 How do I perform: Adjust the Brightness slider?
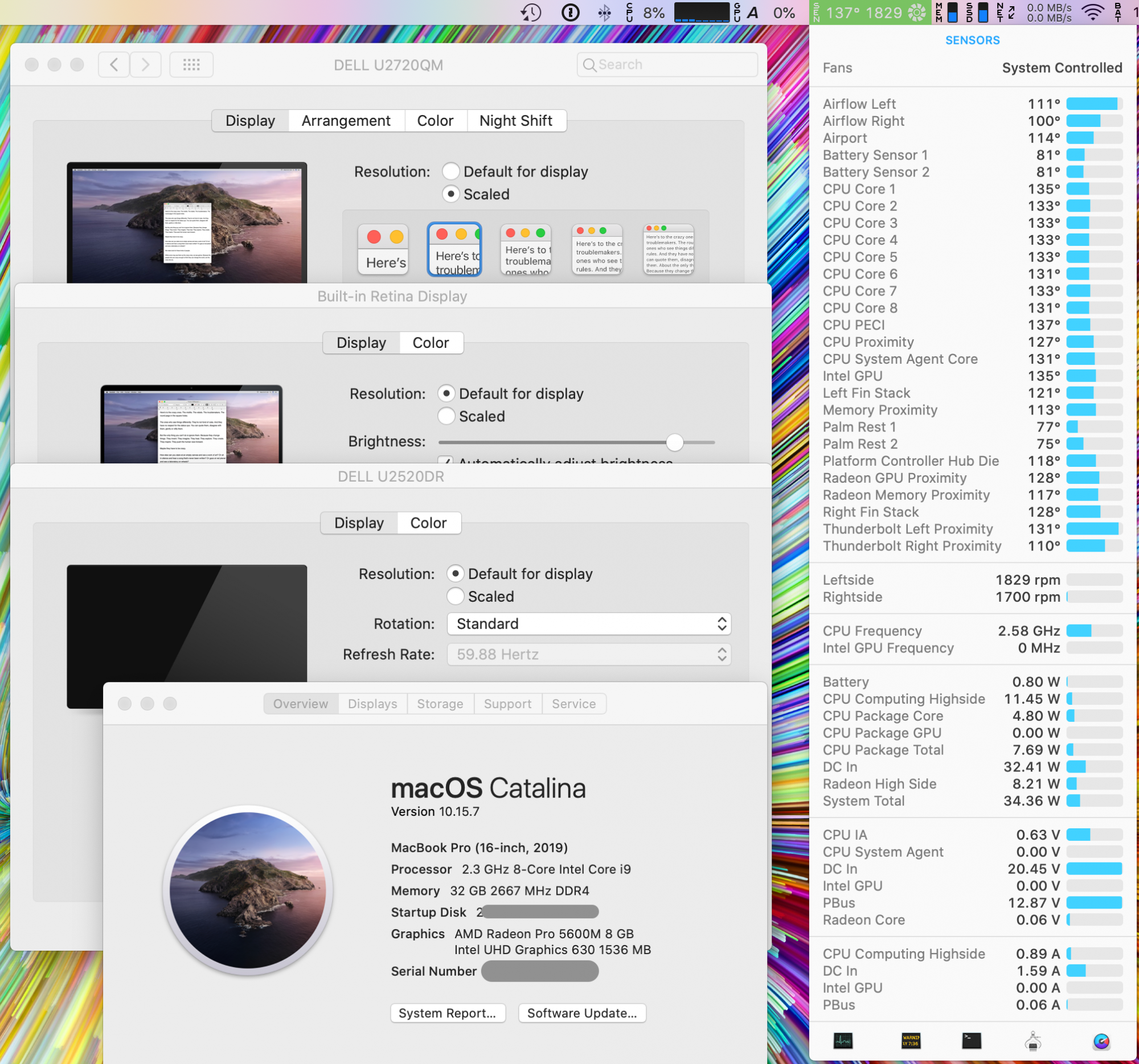point(674,442)
